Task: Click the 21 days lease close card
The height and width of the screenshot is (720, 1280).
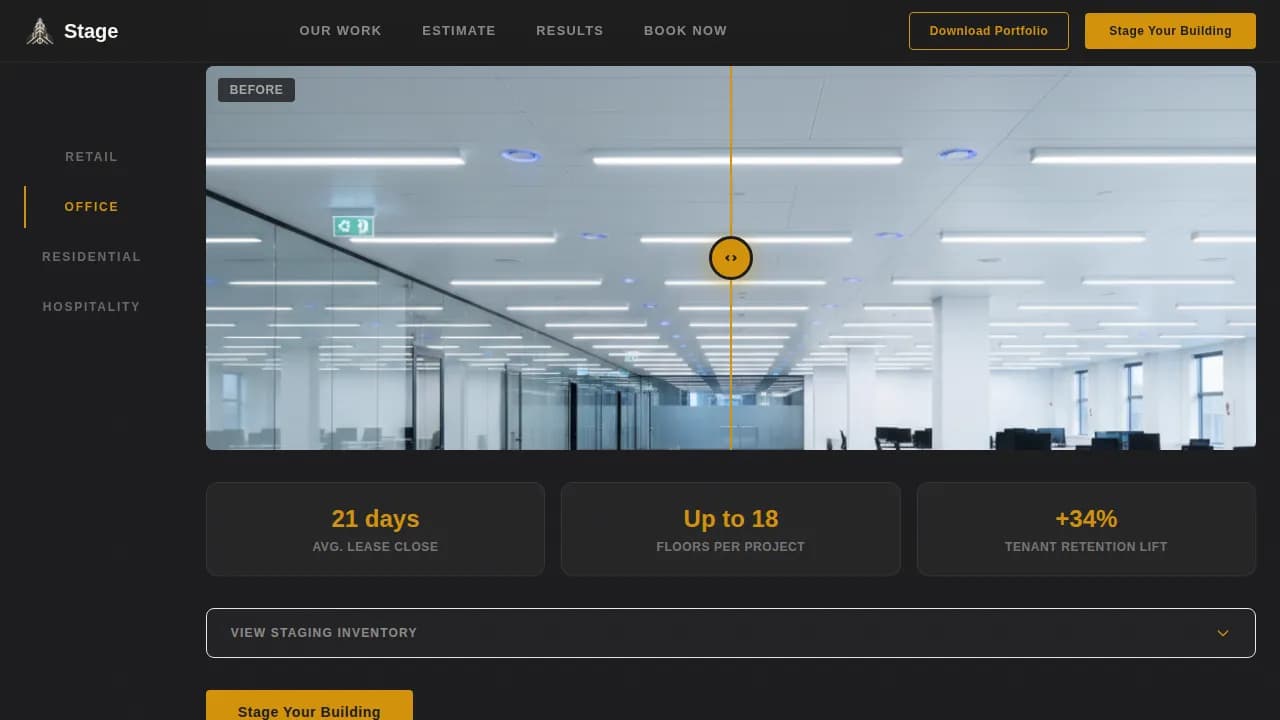Action: pos(375,529)
